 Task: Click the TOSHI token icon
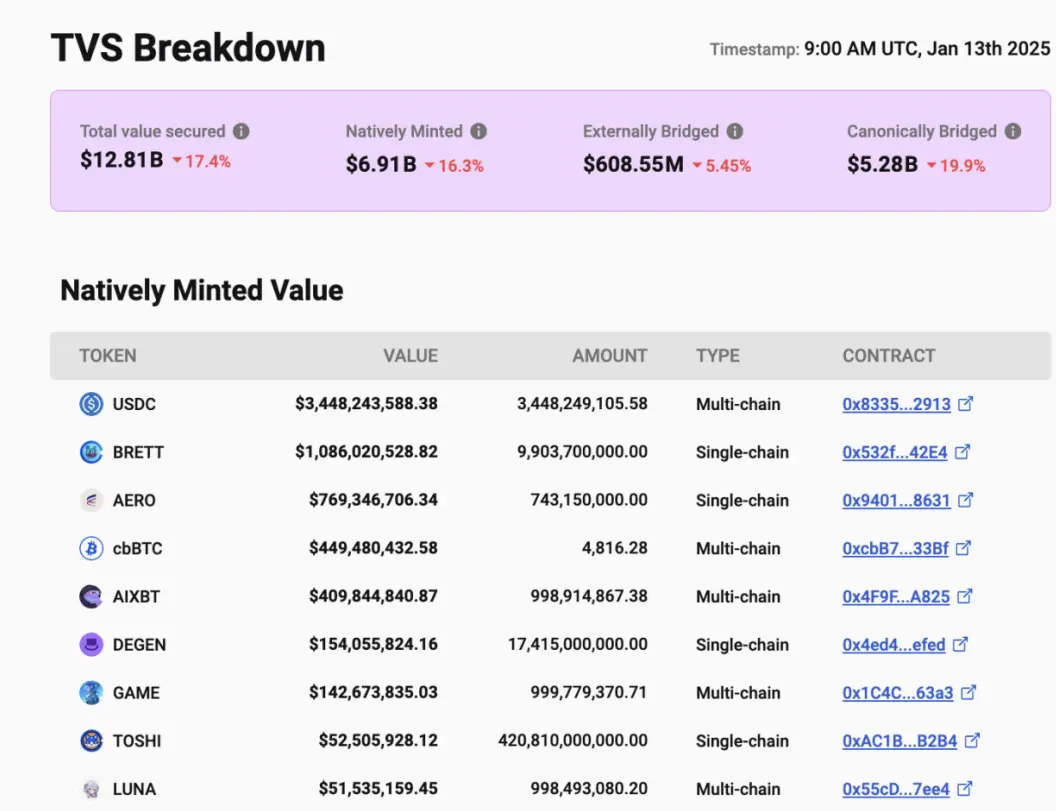click(x=91, y=741)
